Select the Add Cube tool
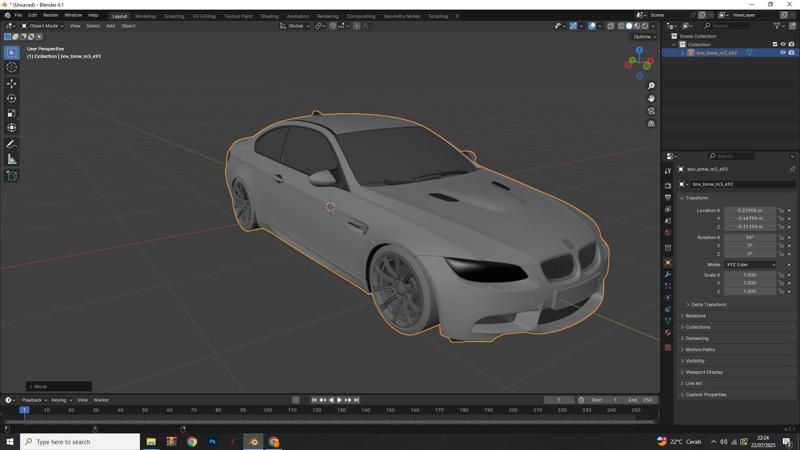 [x=11, y=176]
